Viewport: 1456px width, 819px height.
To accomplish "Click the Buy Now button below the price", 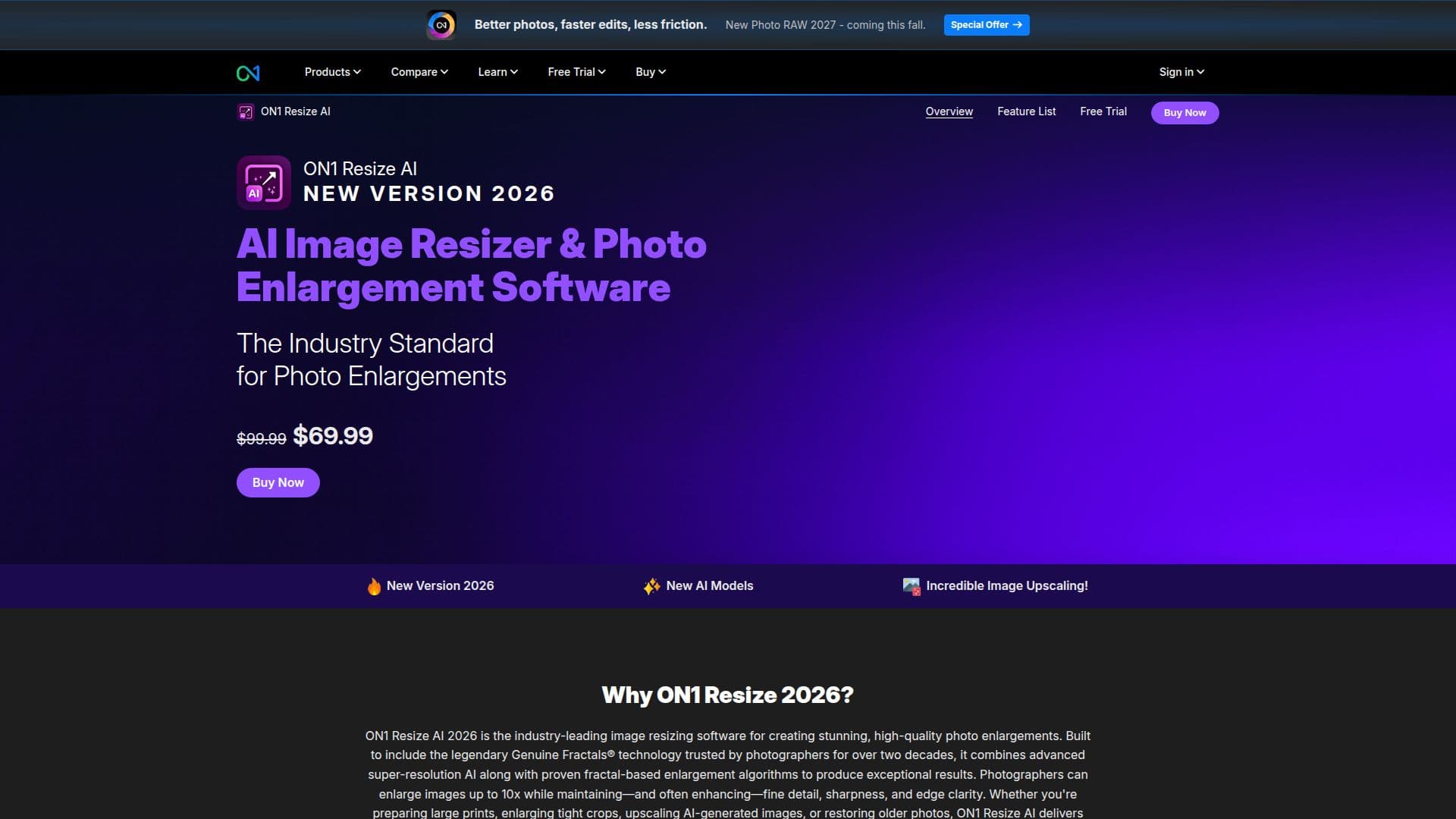I will [278, 483].
